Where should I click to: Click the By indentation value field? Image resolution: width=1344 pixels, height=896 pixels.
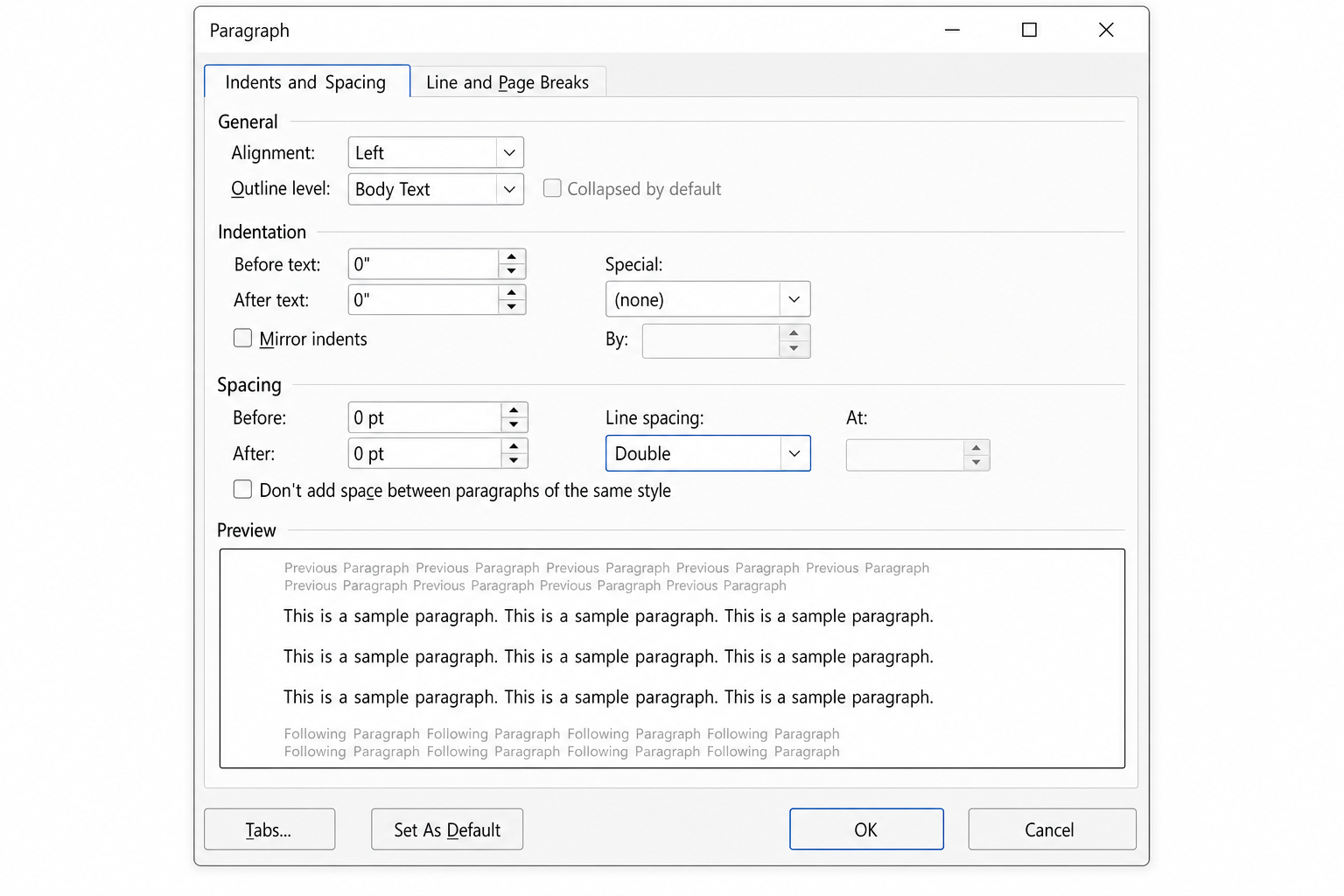[710, 341]
